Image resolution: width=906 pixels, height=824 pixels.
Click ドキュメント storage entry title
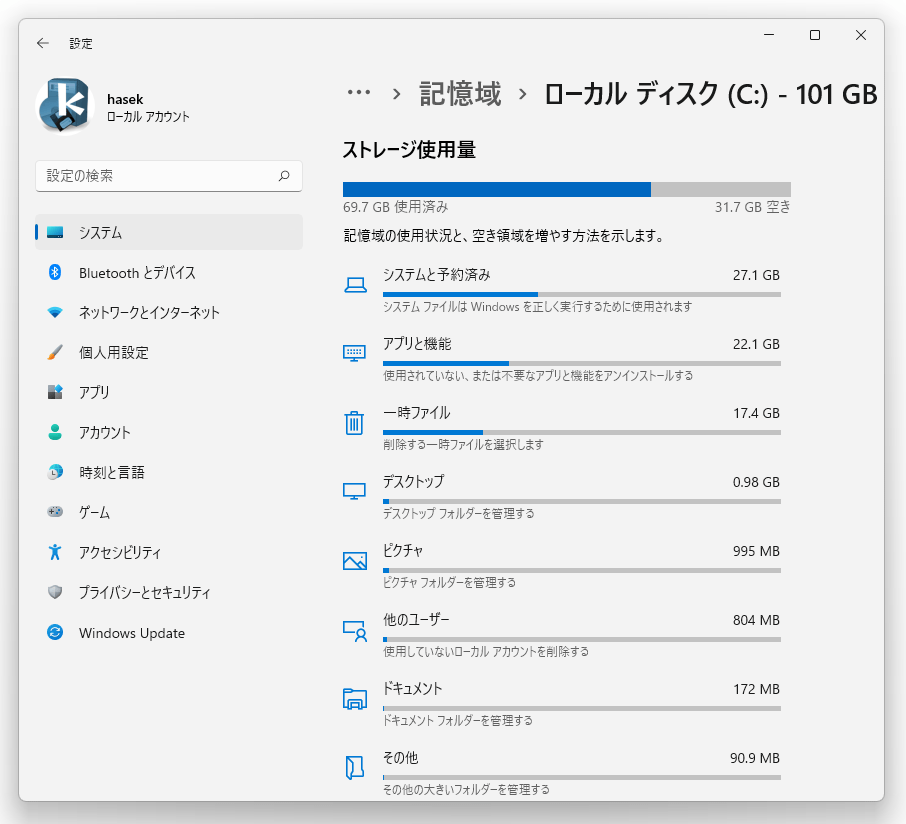pyautogui.click(x=413, y=688)
